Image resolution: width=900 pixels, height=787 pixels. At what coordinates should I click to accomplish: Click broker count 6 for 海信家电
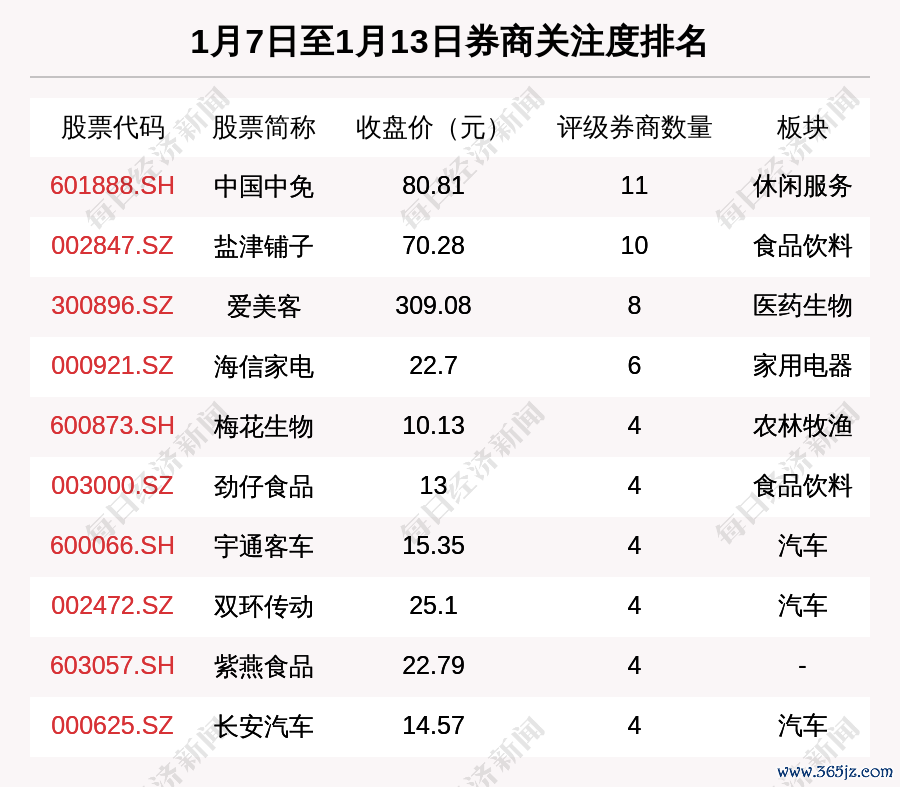click(x=634, y=366)
